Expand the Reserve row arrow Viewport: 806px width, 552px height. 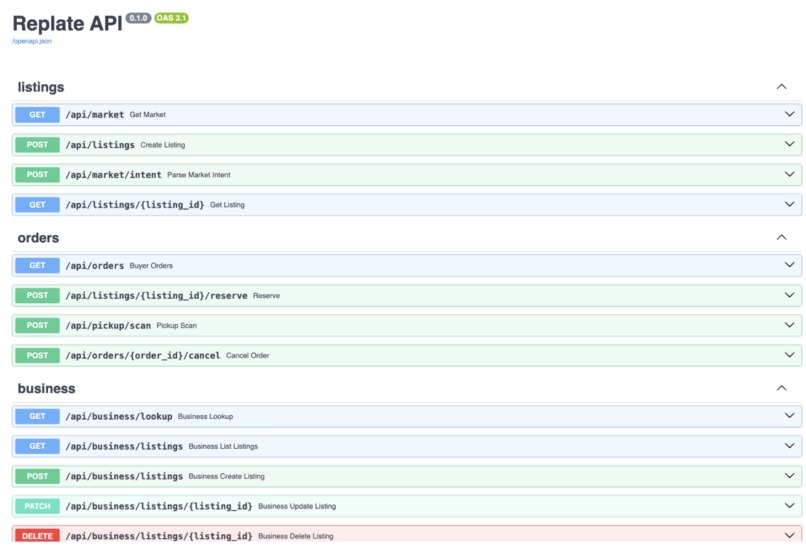[x=790, y=295]
